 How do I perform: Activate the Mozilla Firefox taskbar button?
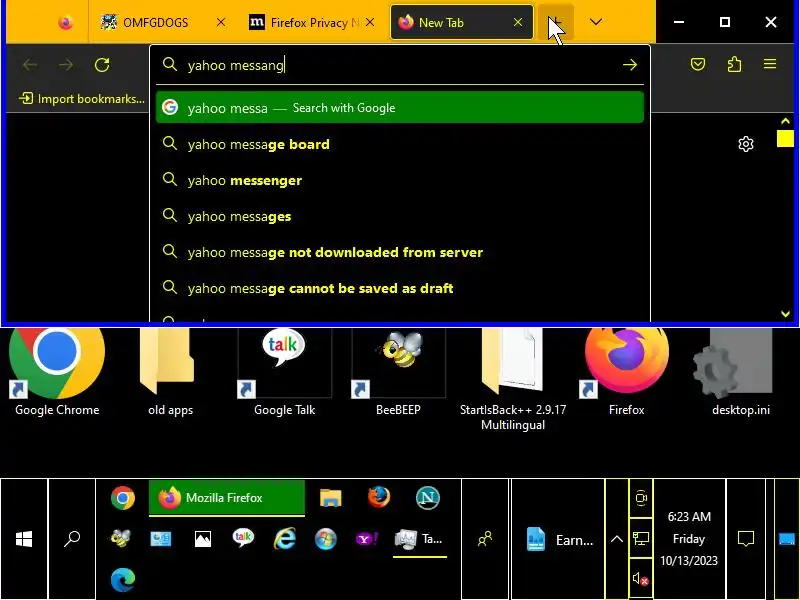(x=227, y=498)
